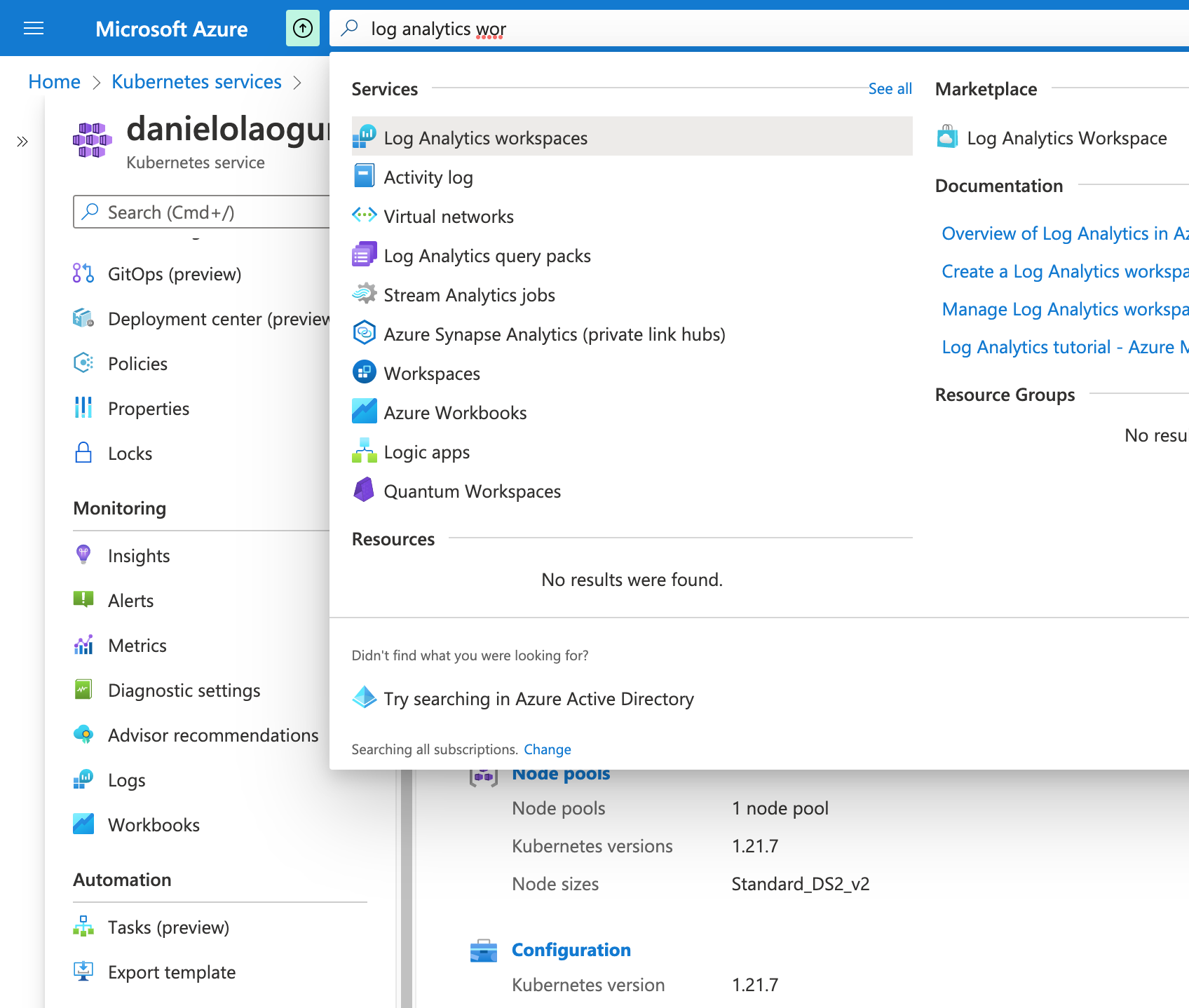This screenshot has height=1008, width=1189.
Task: Click the Kubernetes service cluster icon
Action: (93, 140)
